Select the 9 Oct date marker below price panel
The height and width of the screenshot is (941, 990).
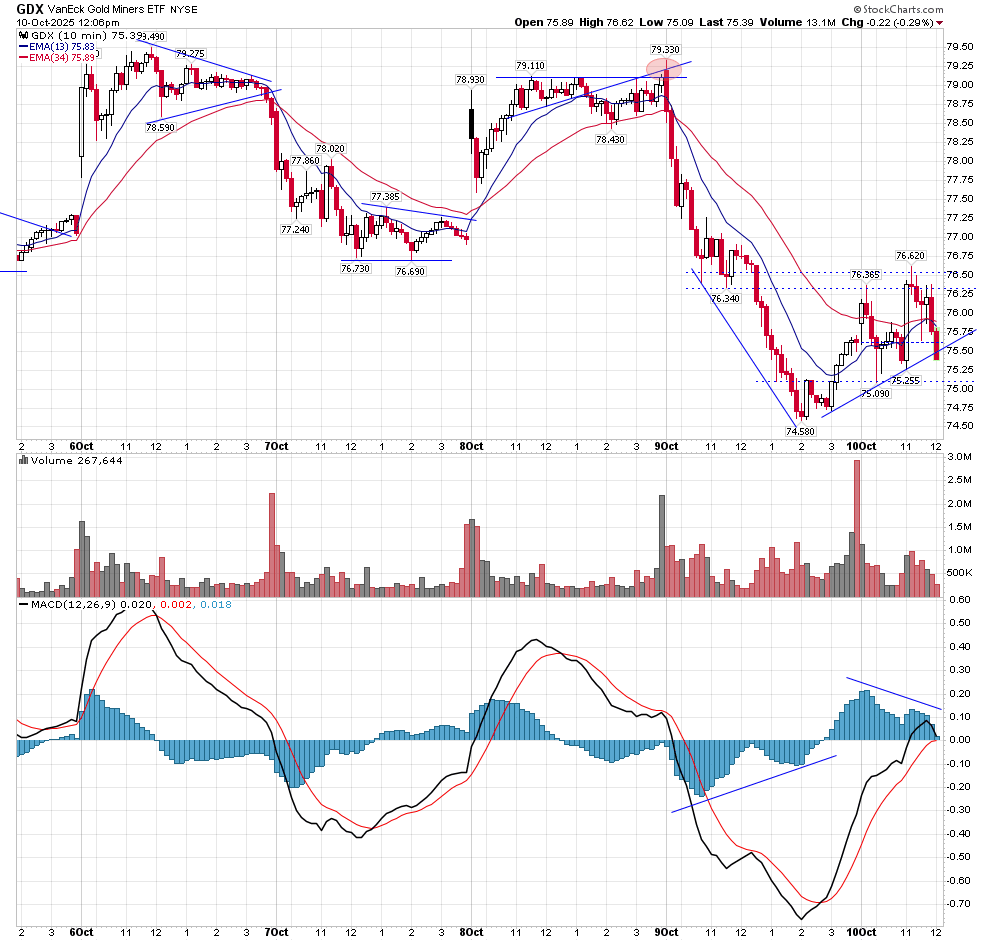coord(666,445)
